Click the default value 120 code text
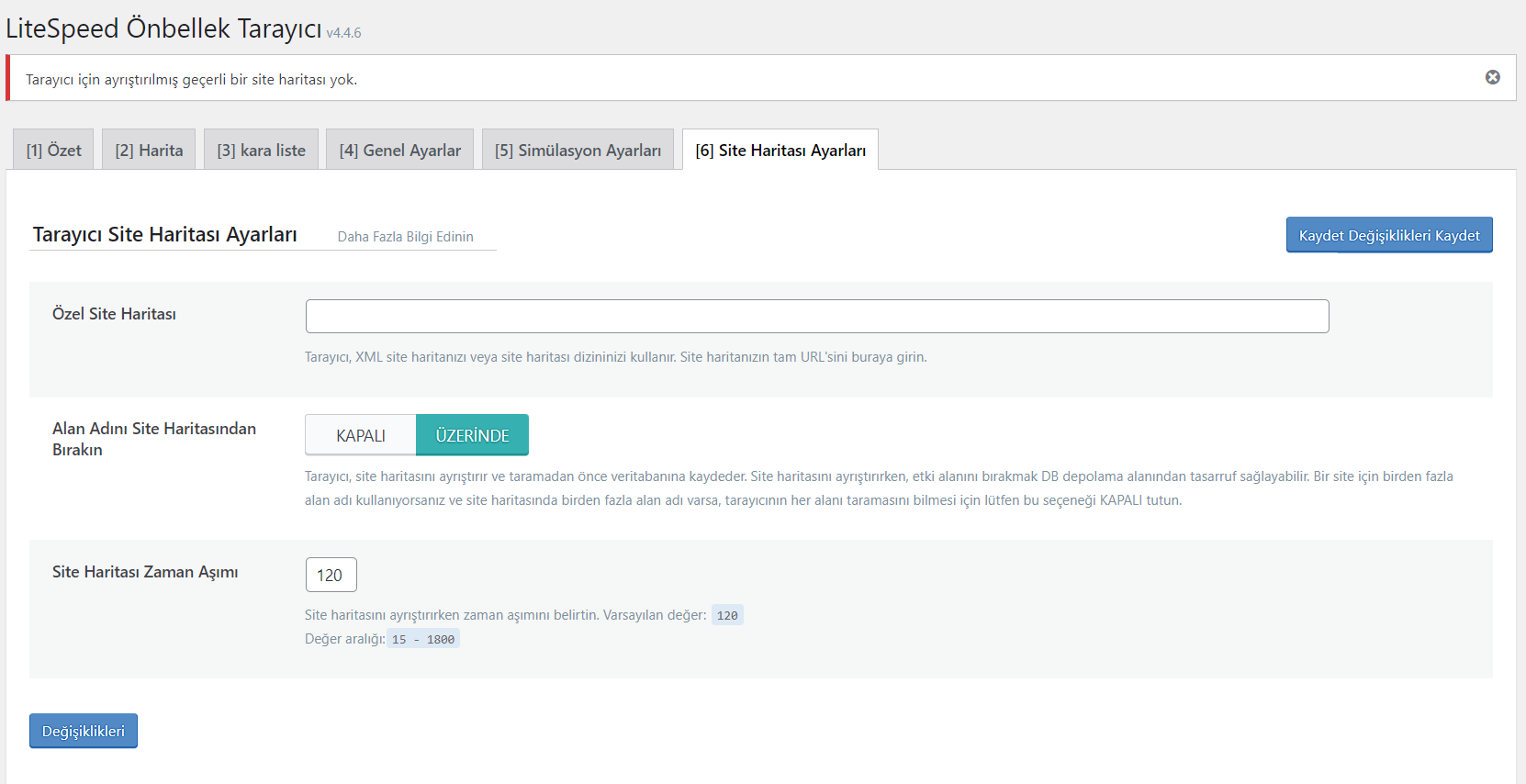The width and height of the screenshot is (1526, 784). [x=727, y=615]
